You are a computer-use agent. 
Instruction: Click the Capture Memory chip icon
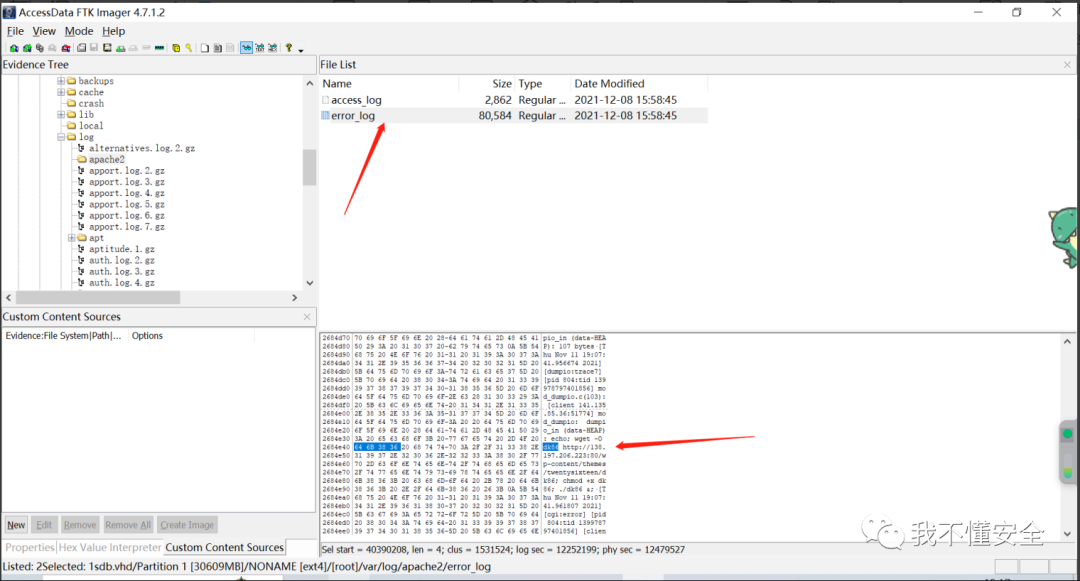point(160,48)
